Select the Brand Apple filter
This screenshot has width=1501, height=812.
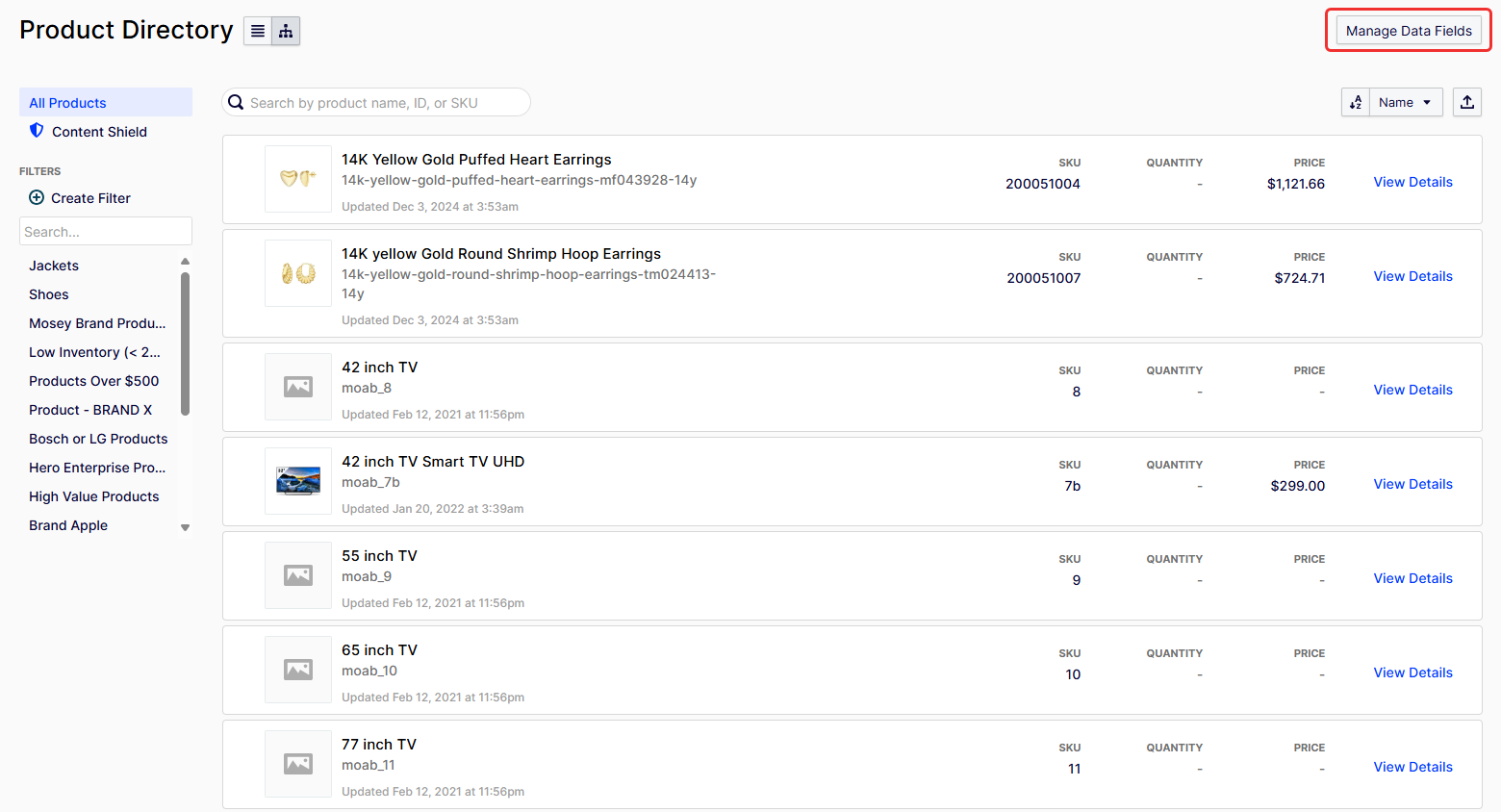pyautogui.click(x=68, y=525)
